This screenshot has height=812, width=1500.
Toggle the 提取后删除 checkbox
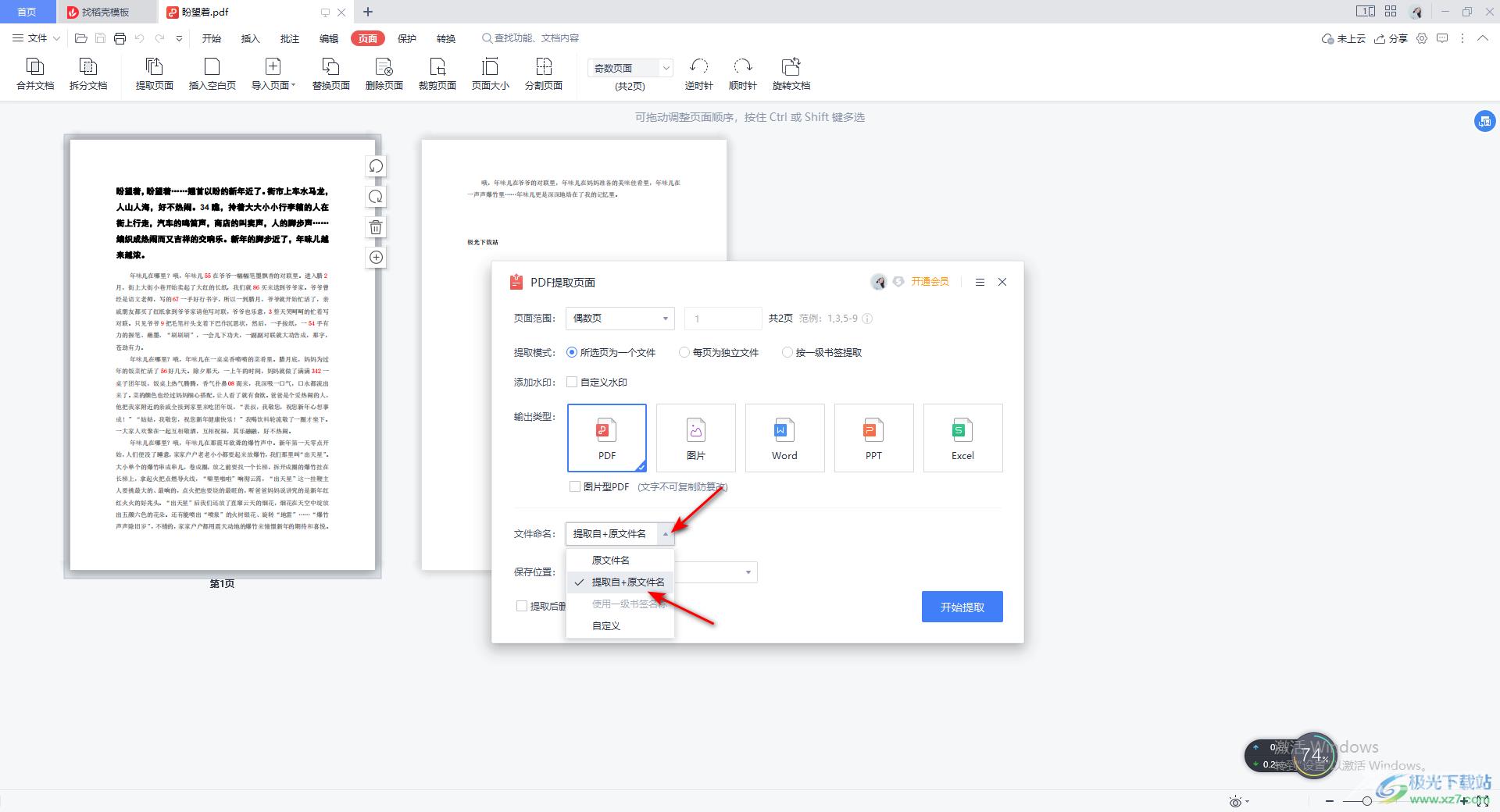522,606
